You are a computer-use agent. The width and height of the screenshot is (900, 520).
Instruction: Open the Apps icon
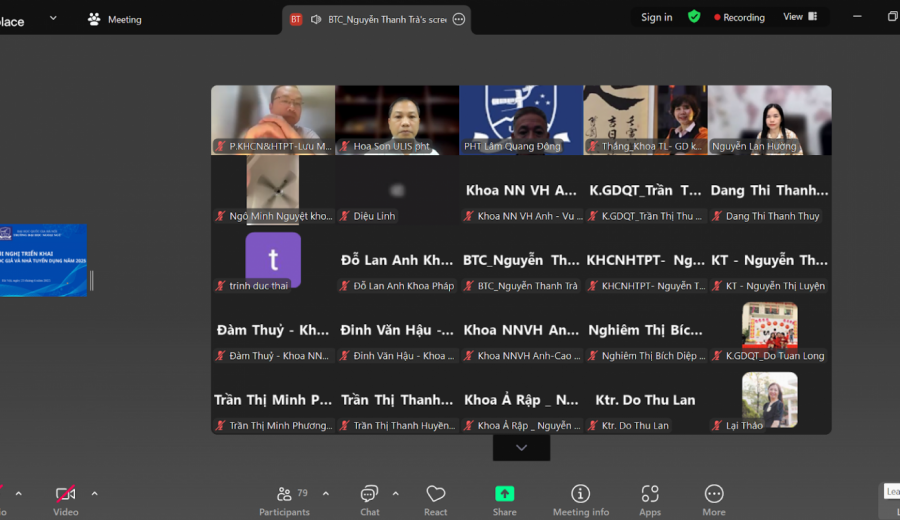pyautogui.click(x=650, y=500)
